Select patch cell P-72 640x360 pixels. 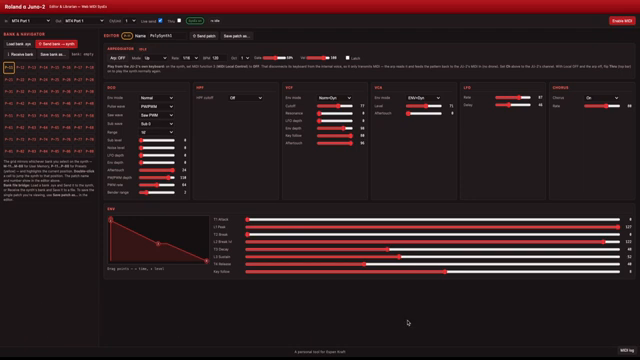(20, 140)
